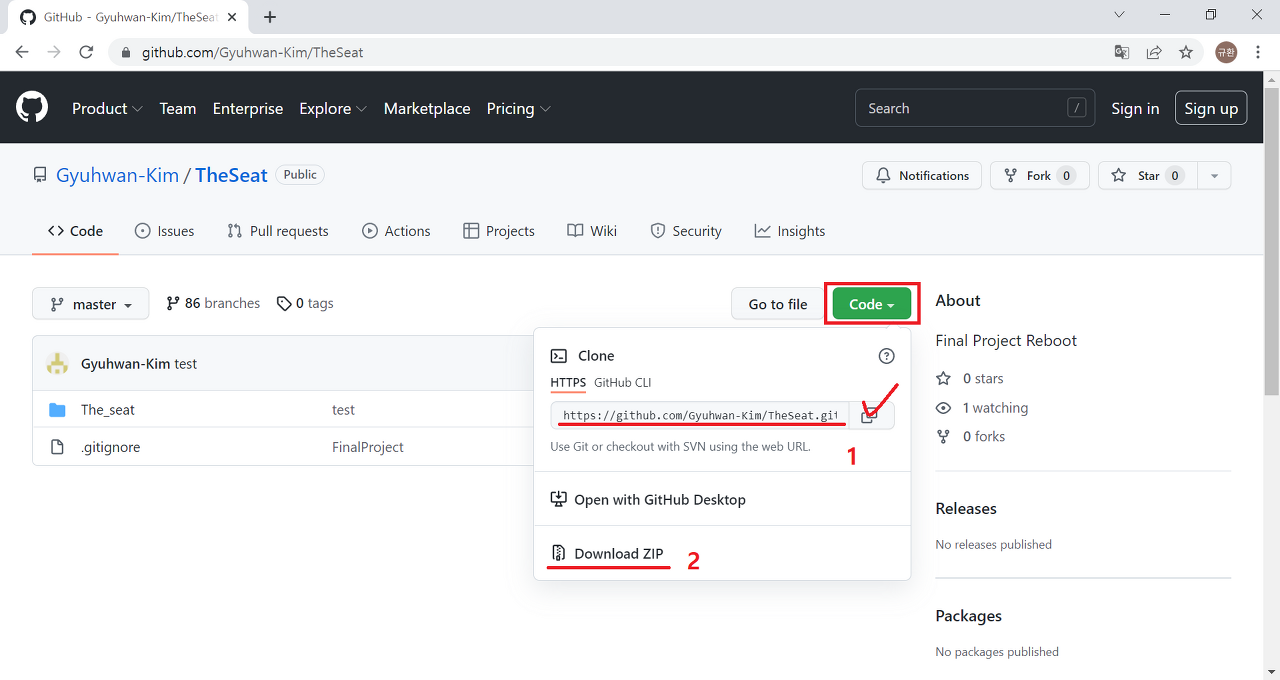
Task: View the site lock icon info
Action: pyautogui.click(x=126, y=52)
